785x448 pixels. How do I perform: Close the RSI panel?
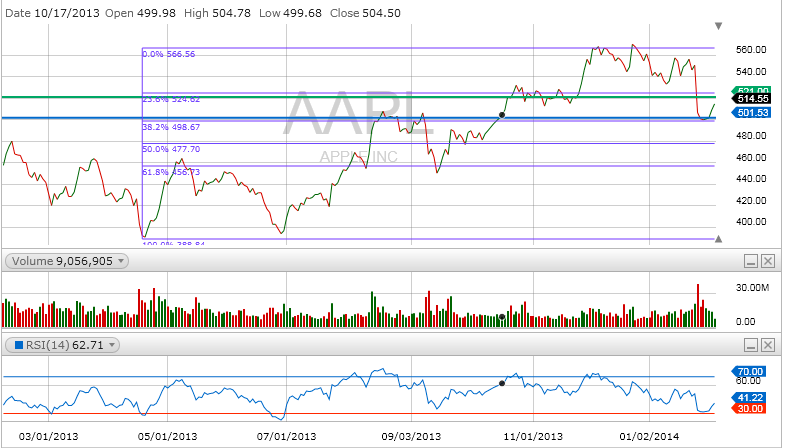pyautogui.click(x=768, y=345)
